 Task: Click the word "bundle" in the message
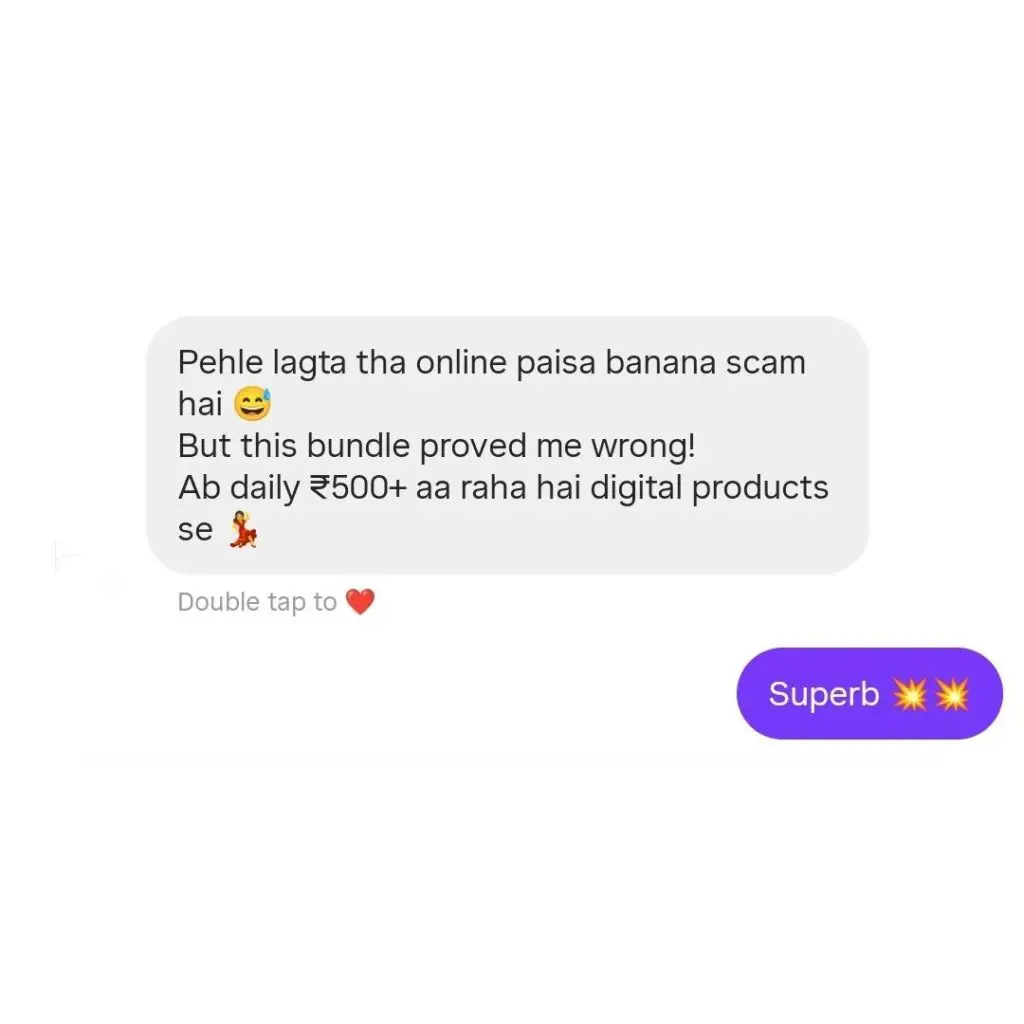point(358,446)
